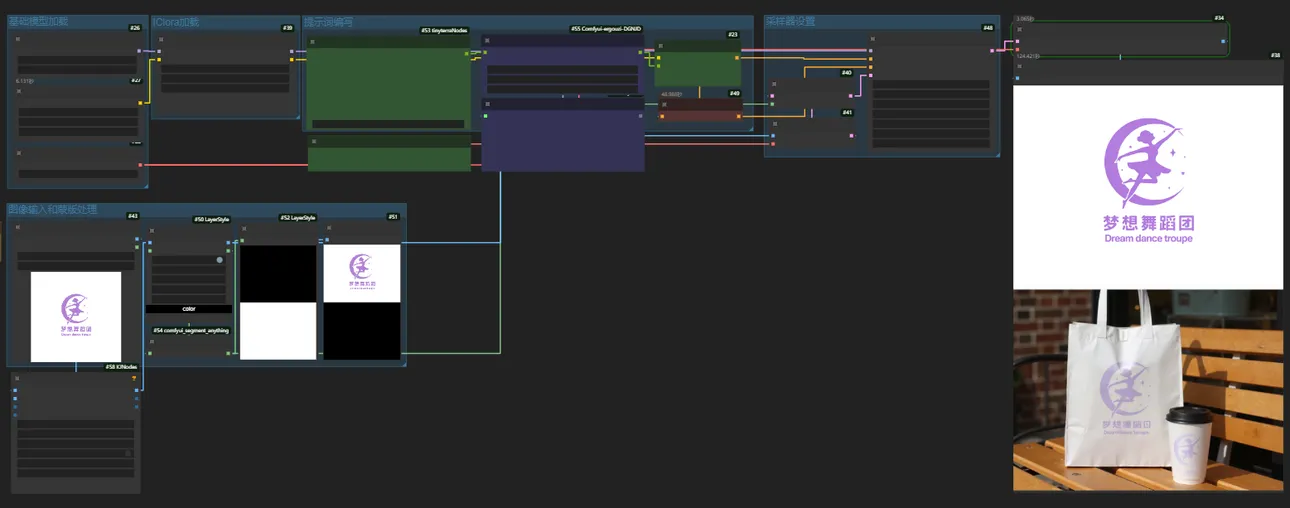The height and width of the screenshot is (508, 1290).
Task: Click collapse dot on sampler node #48
Action: pyautogui.click(x=873, y=39)
